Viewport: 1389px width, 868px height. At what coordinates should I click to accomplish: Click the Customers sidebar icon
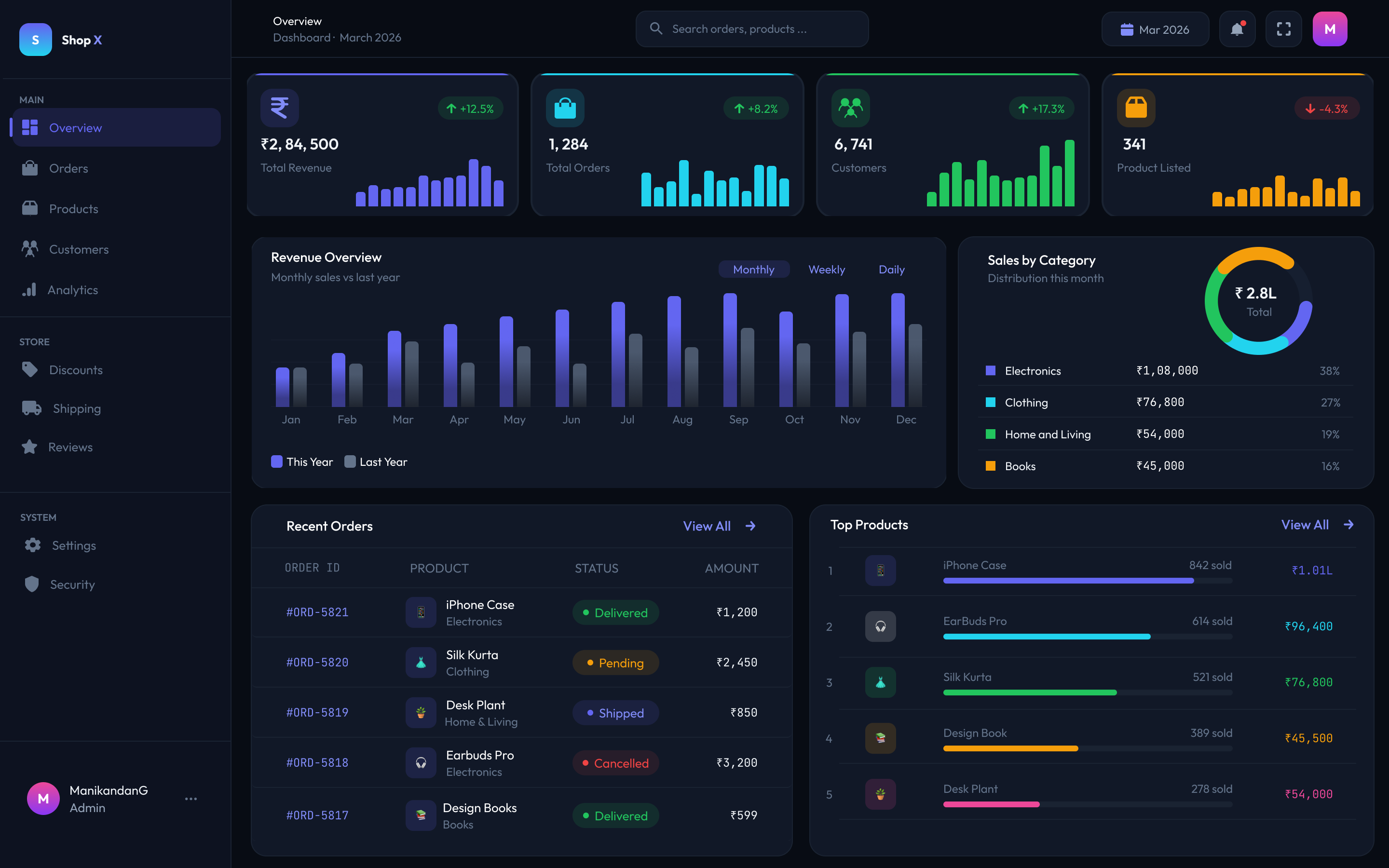coord(30,249)
